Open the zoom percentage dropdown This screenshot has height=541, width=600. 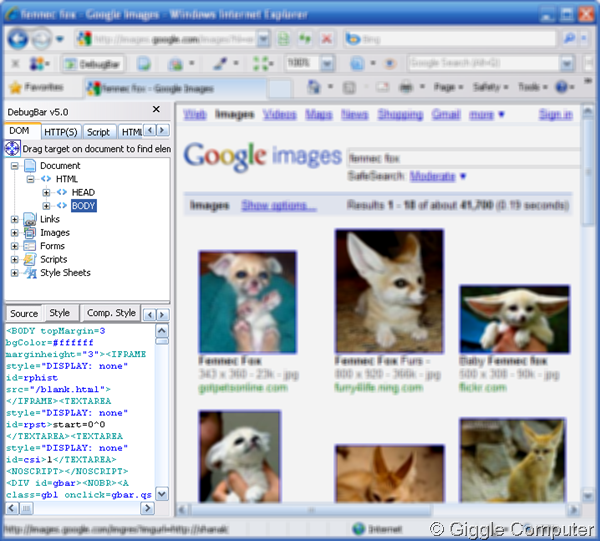pos(327,64)
